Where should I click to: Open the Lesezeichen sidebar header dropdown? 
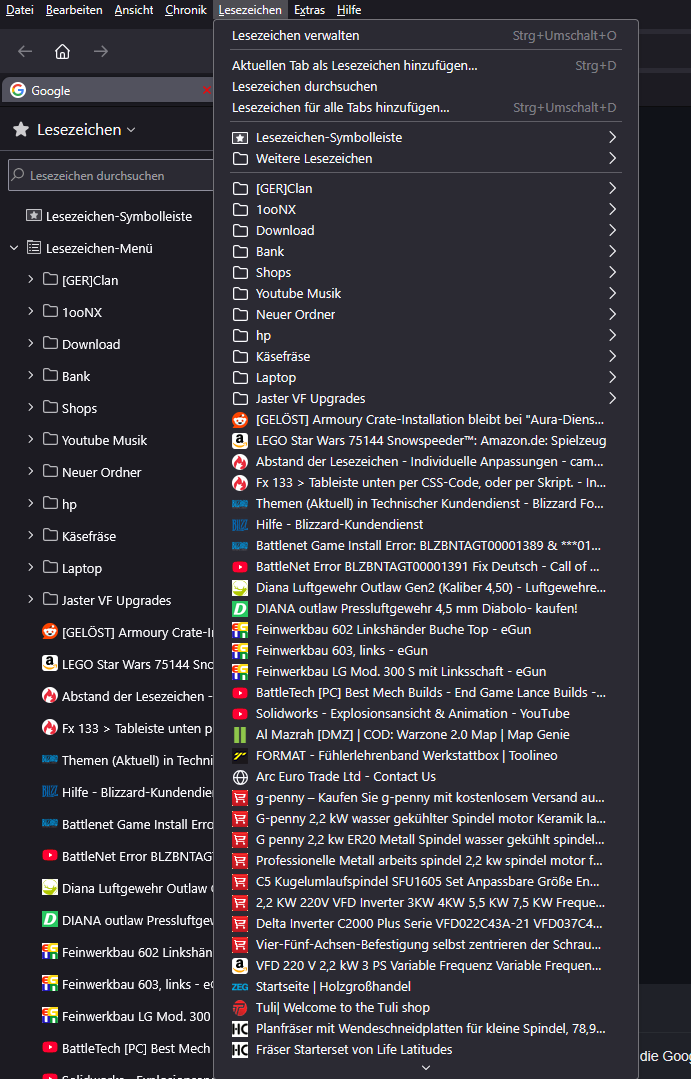(x=85, y=129)
